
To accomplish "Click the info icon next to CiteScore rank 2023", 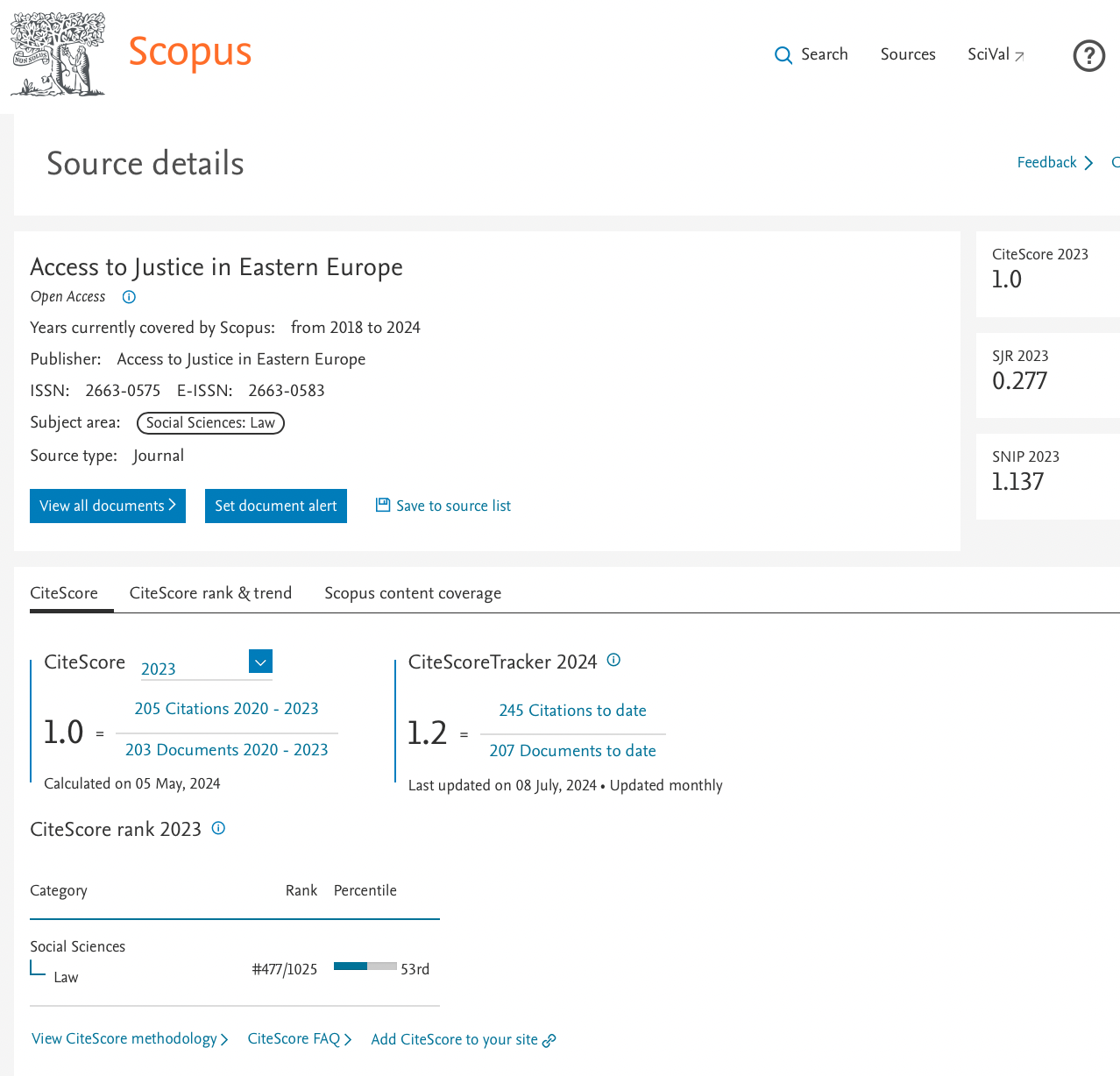I will [x=217, y=828].
